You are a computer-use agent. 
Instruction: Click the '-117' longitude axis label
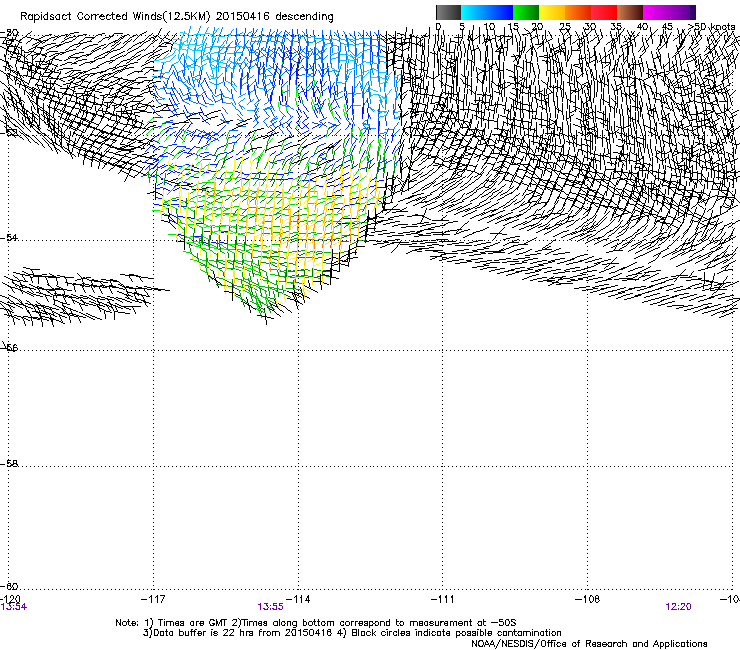pyautogui.click(x=153, y=599)
